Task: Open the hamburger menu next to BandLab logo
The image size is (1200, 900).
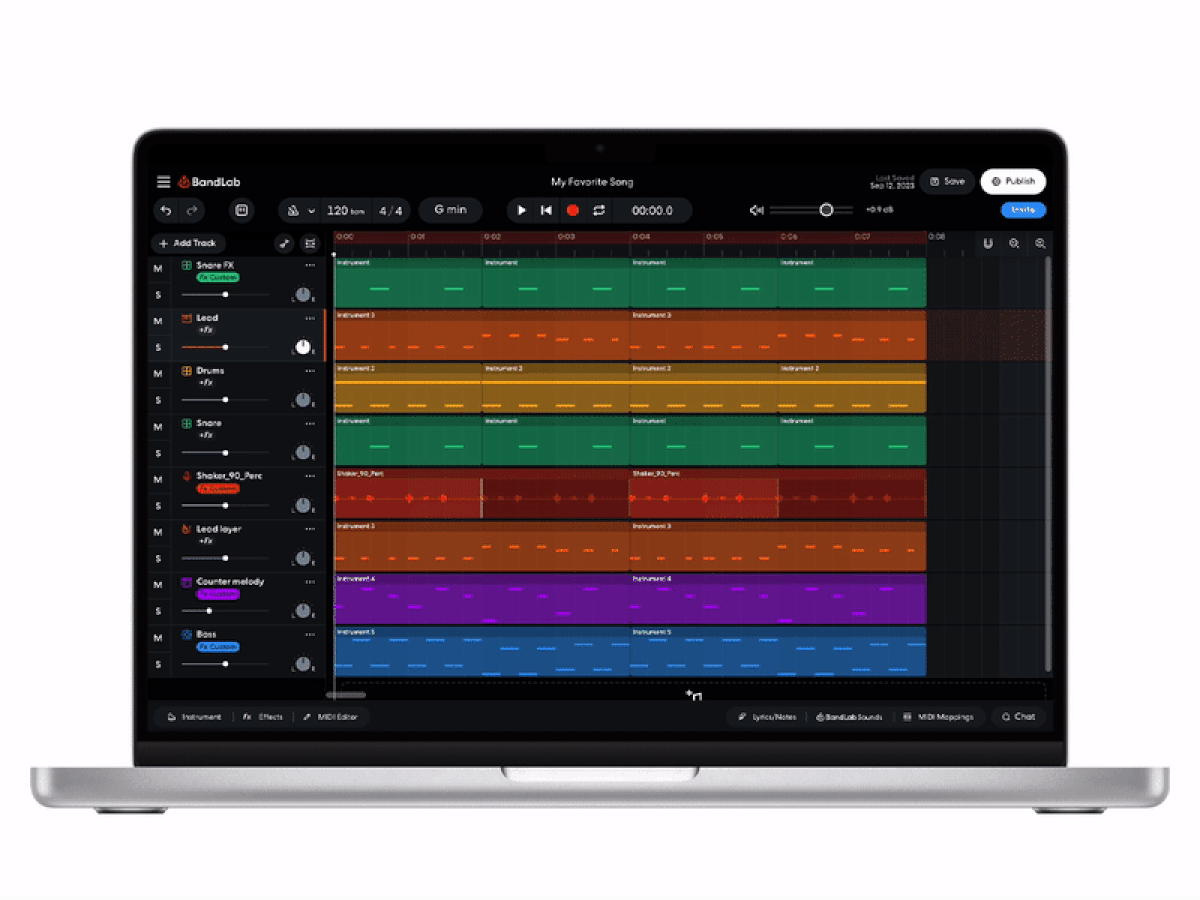Action: pyautogui.click(x=163, y=182)
